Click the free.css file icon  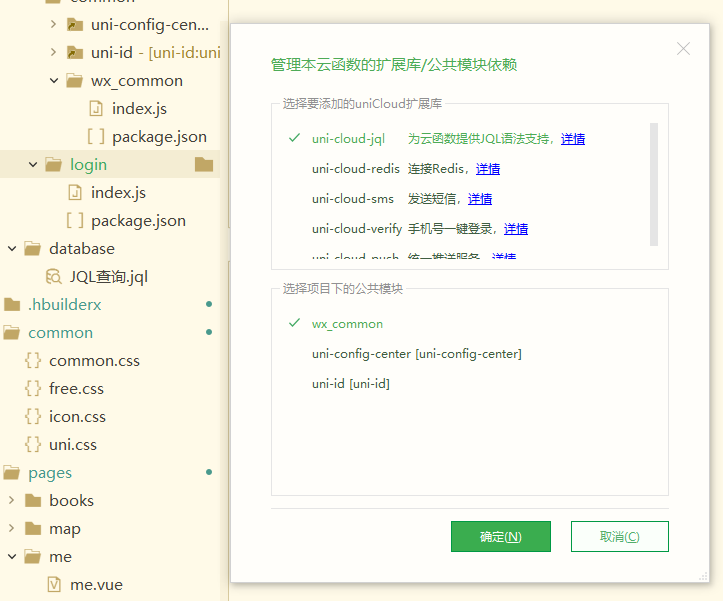click(x=33, y=388)
